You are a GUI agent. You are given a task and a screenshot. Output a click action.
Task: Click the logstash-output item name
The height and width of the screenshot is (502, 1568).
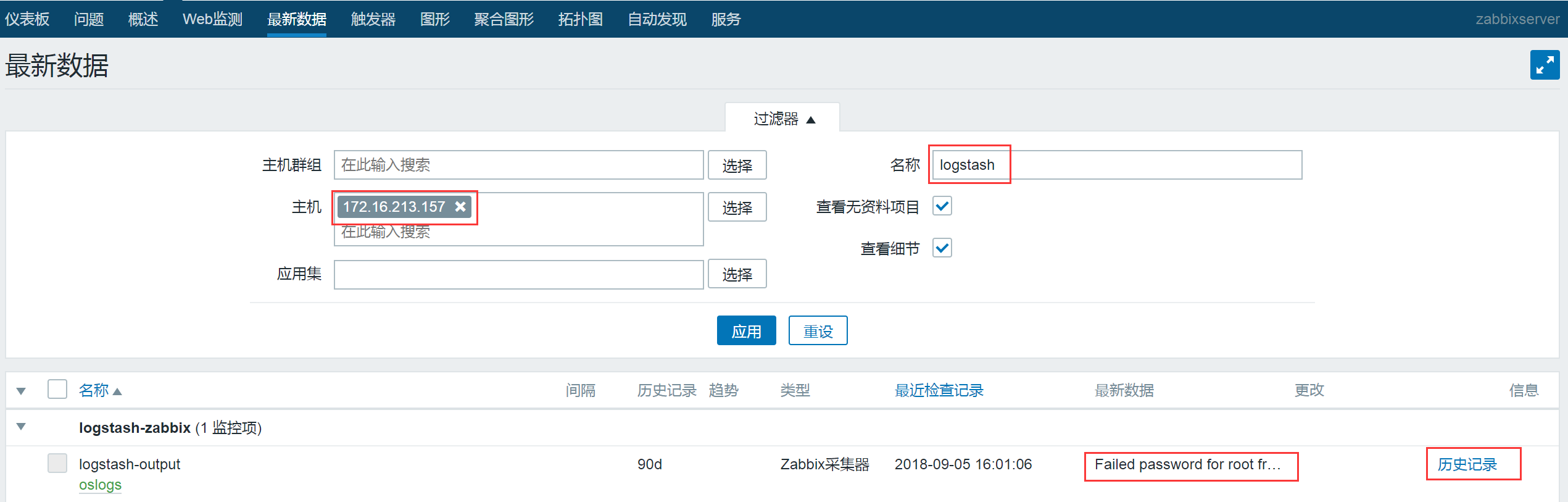[x=130, y=464]
